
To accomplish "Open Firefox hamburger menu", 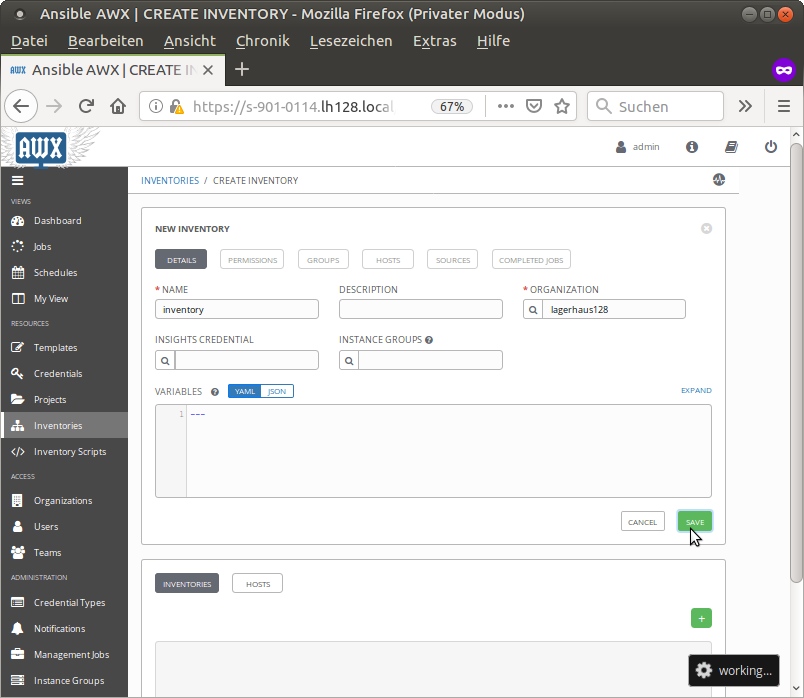I will [783, 107].
